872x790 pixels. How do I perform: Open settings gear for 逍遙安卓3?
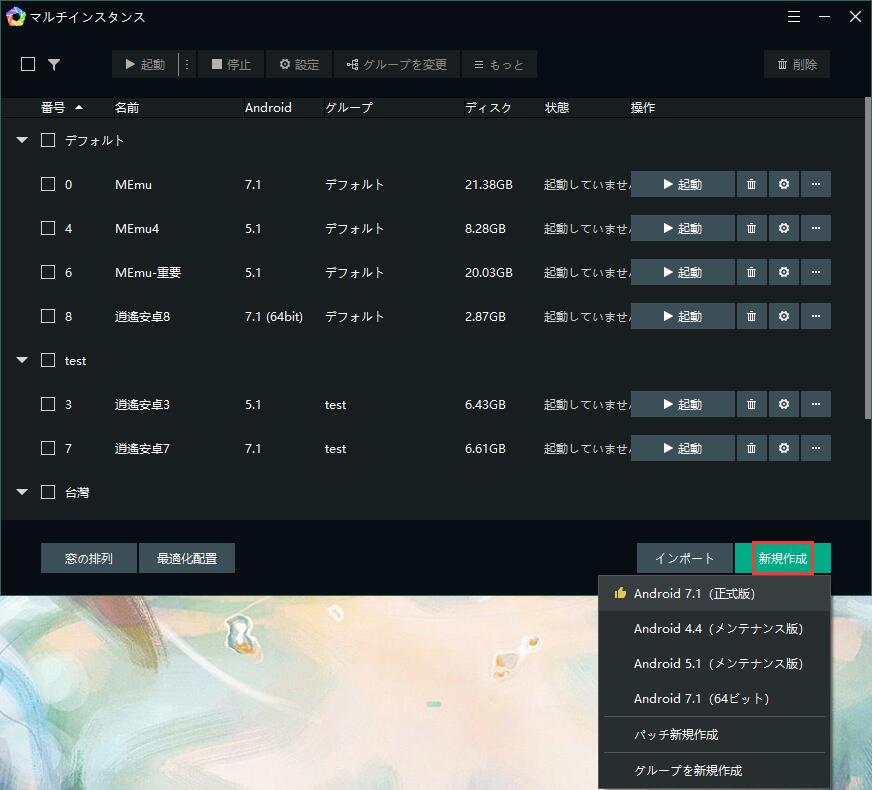point(783,404)
